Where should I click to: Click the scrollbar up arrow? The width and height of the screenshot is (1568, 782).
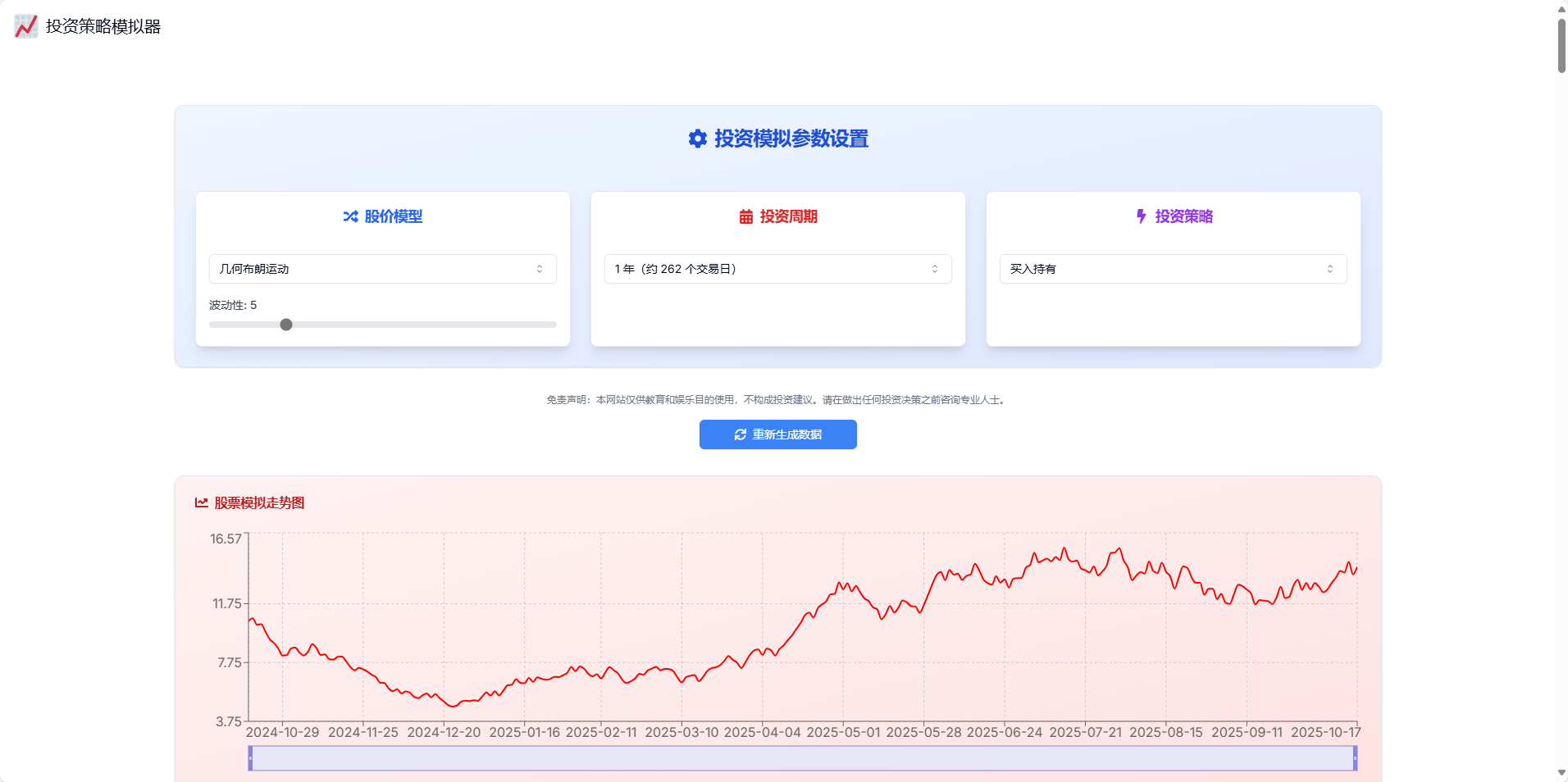[1561, 9]
